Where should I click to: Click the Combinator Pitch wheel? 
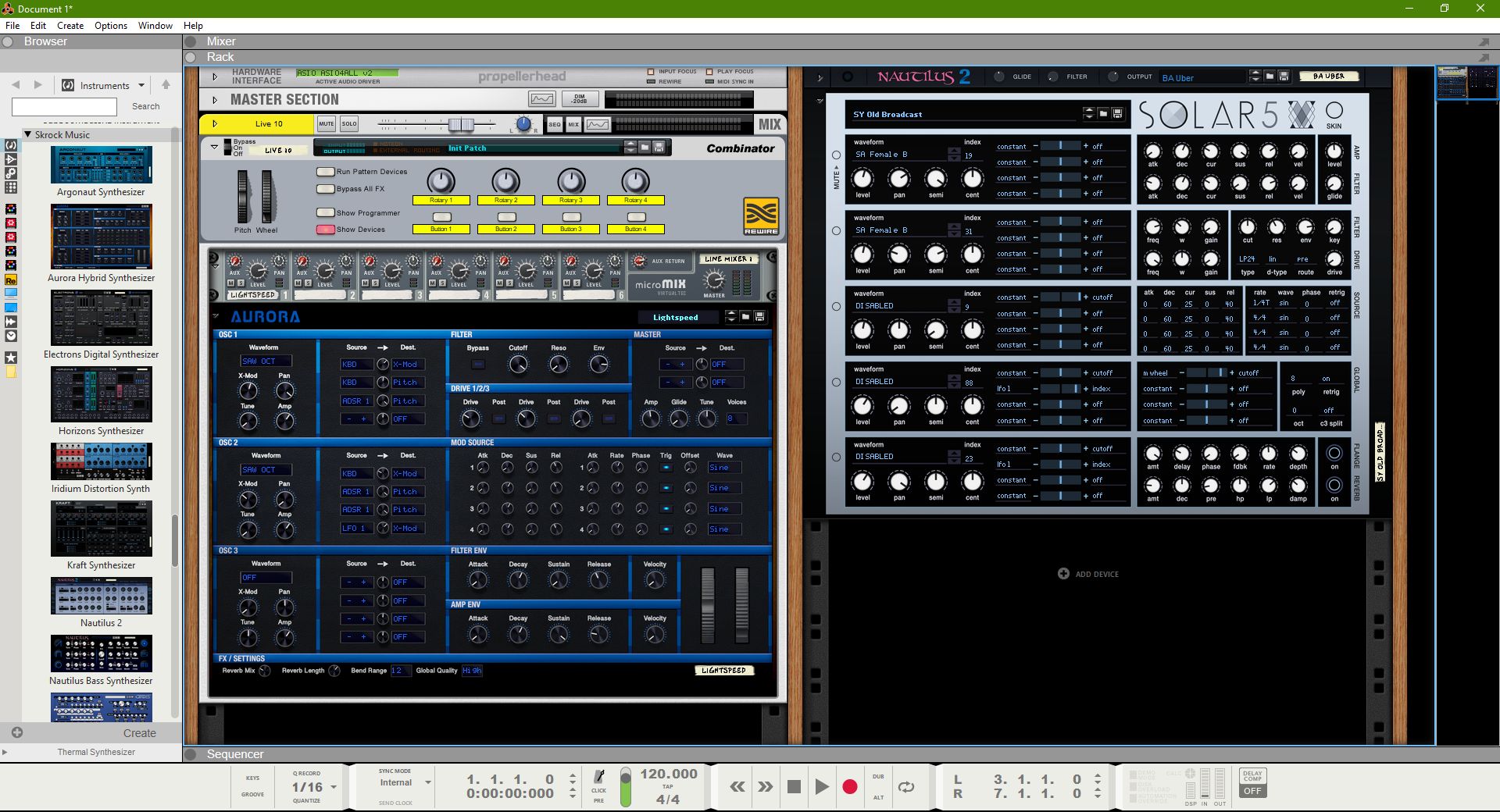pyautogui.click(x=244, y=197)
